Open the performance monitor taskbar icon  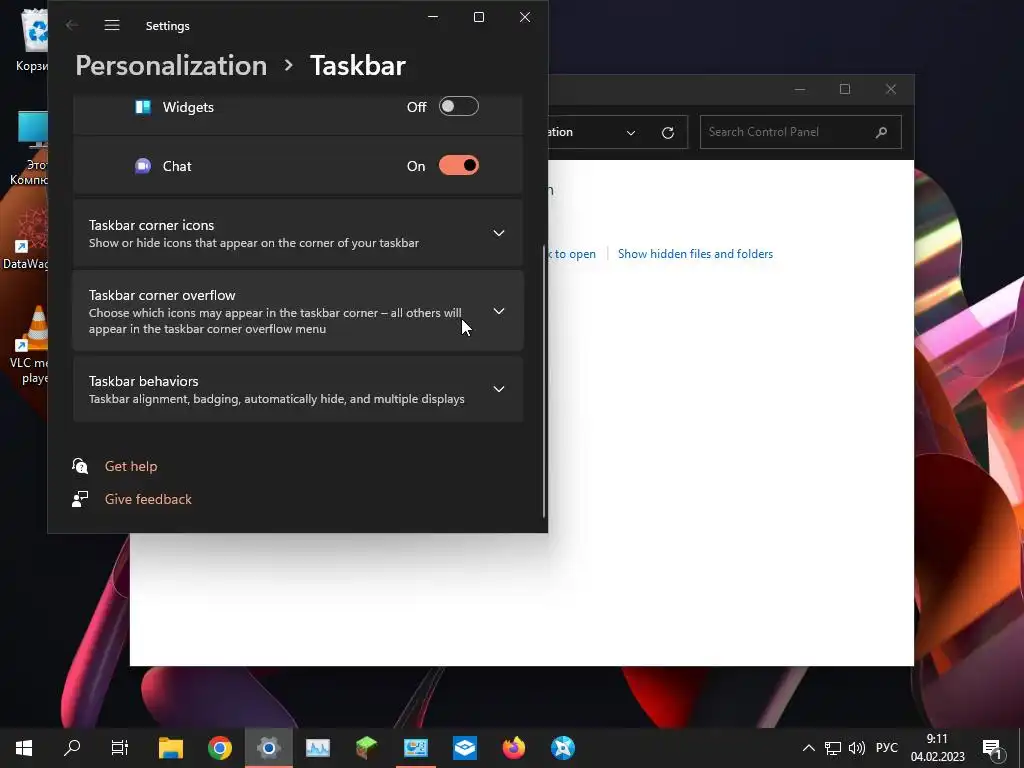point(318,748)
